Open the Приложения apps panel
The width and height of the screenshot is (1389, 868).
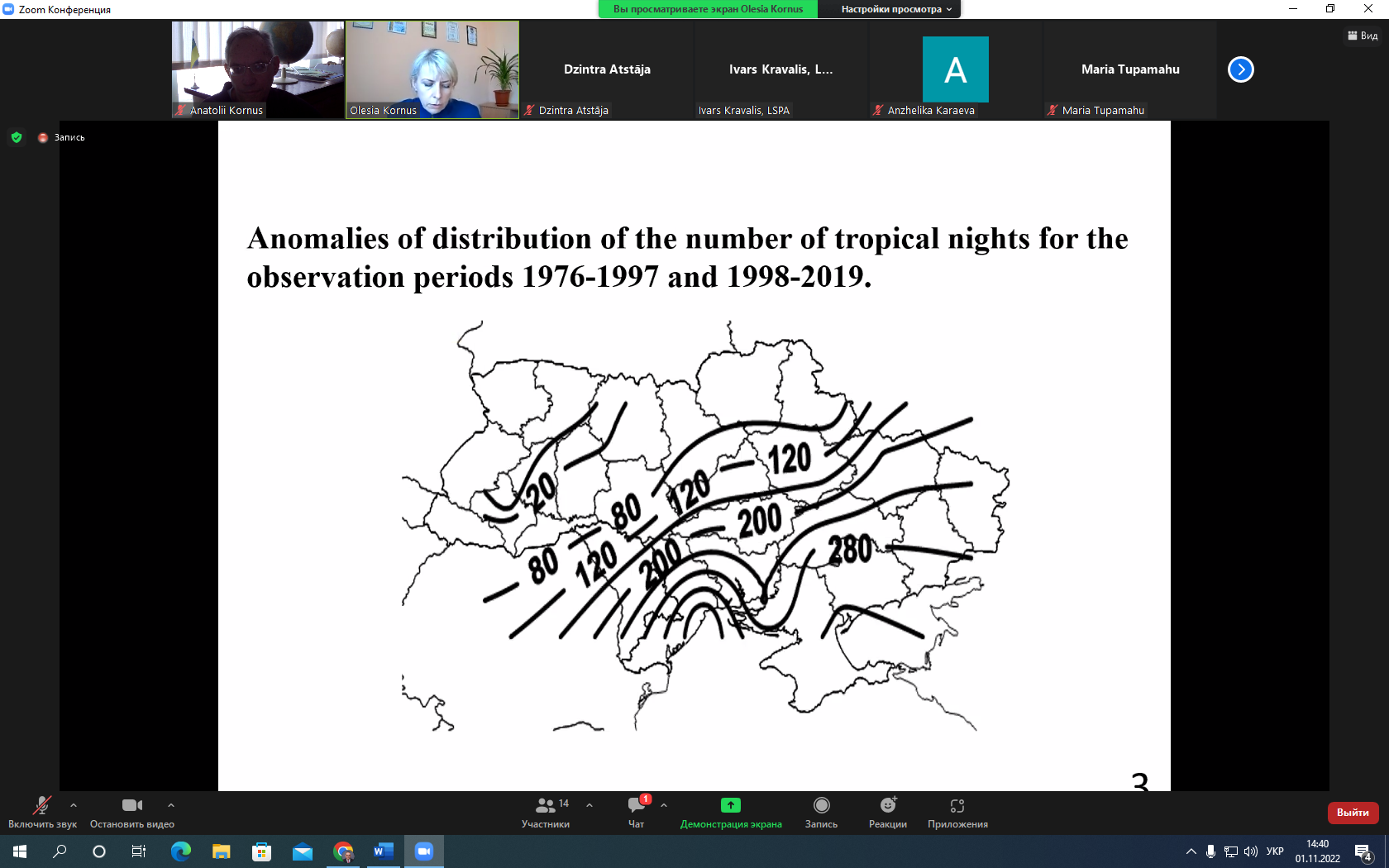[957, 811]
